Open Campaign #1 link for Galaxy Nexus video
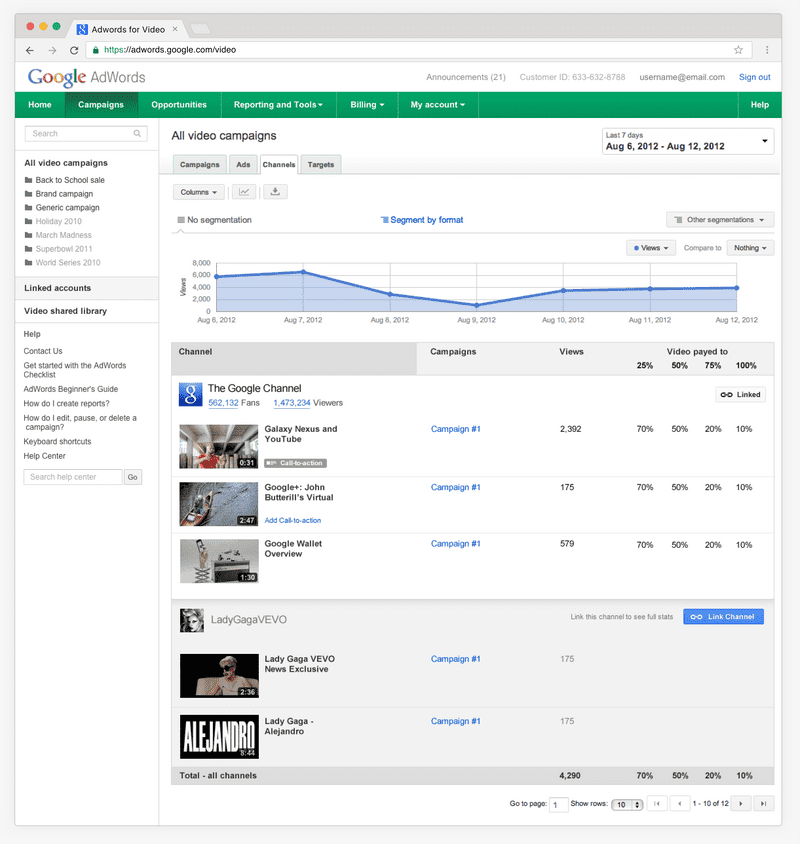 [455, 429]
